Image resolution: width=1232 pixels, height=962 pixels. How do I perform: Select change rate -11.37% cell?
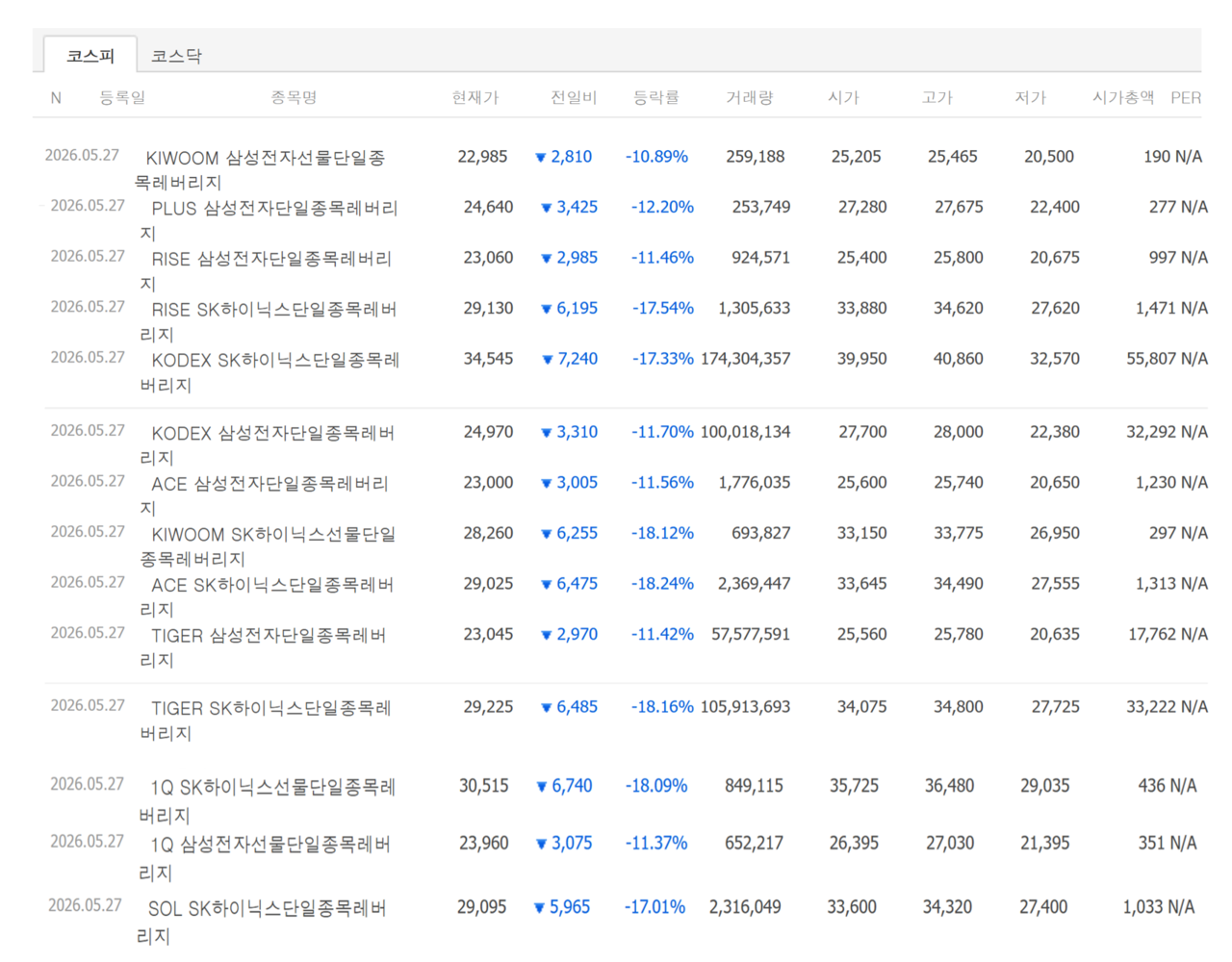(656, 843)
